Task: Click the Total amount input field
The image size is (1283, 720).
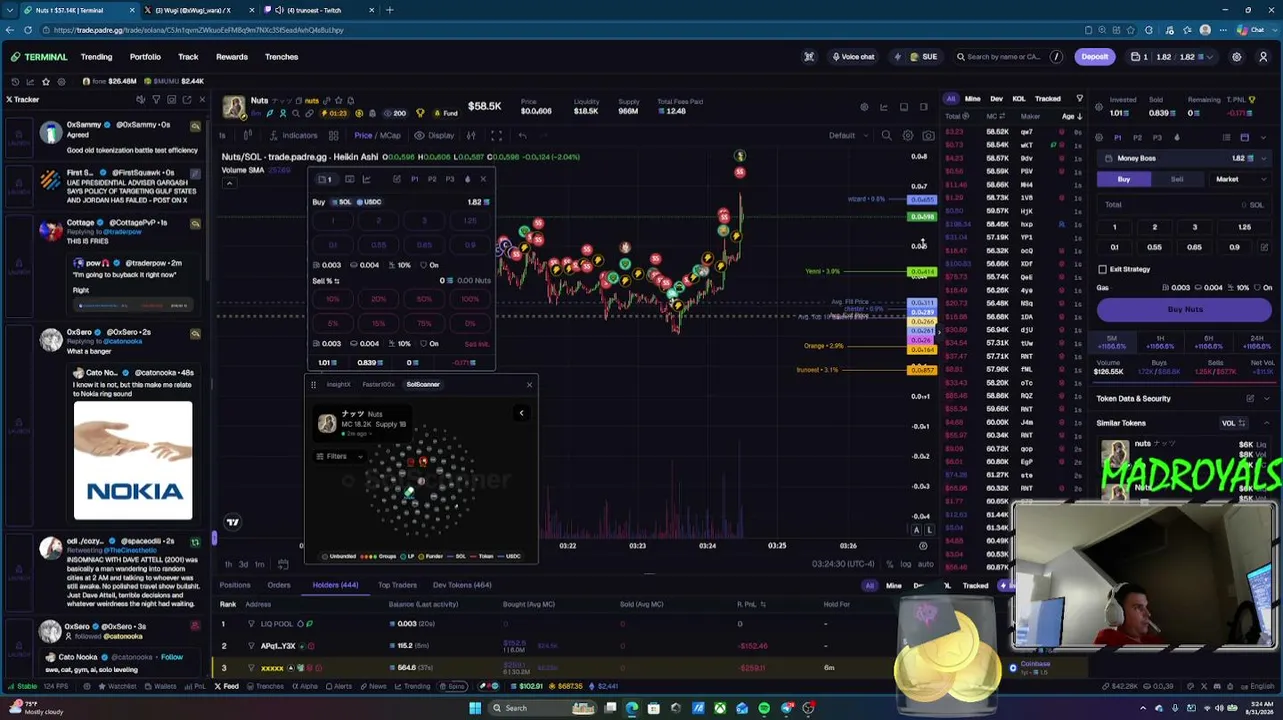Action: (x=1185, y=205)
